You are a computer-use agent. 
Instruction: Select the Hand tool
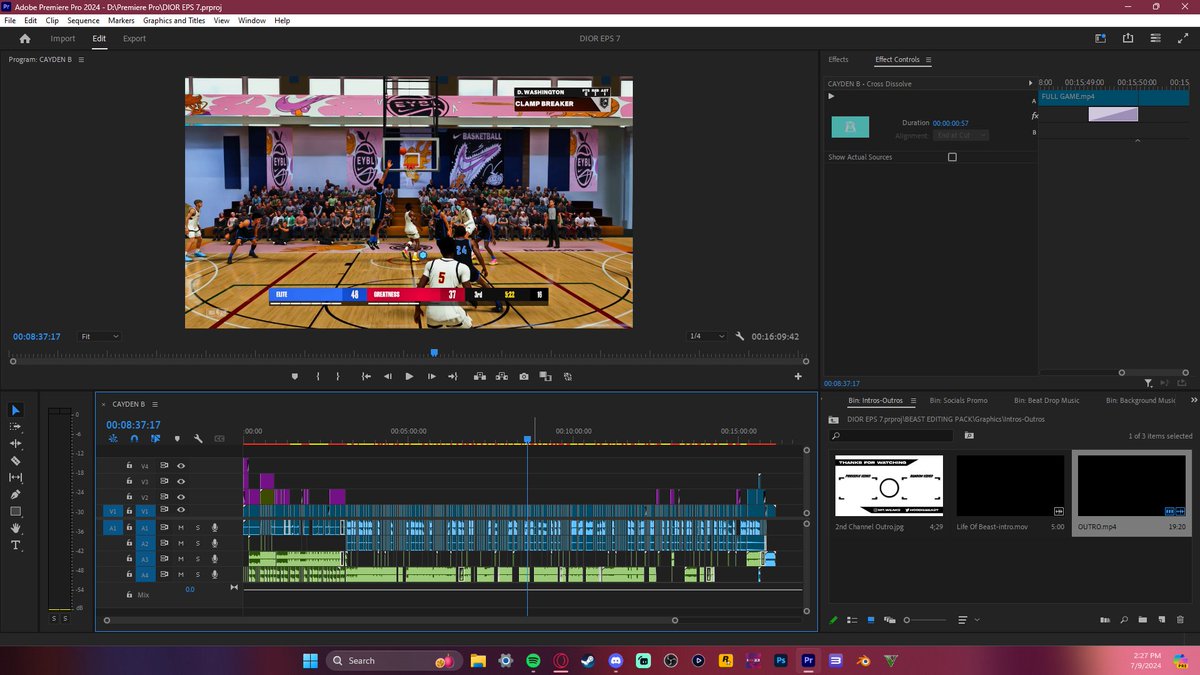click(x=16, y=528)
